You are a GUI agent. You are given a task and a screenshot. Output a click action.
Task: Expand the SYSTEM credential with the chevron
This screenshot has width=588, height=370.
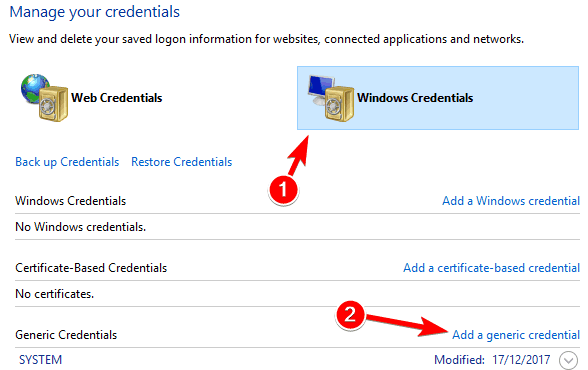tap(568, 360)
